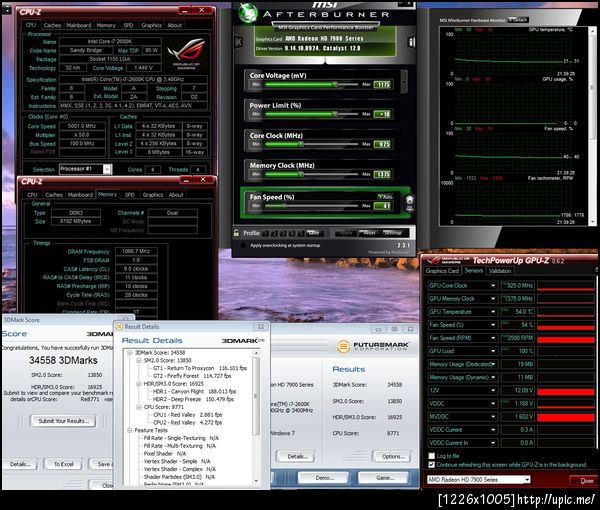This screenshot has height=510, width=600.
Task: Click Demo button in 3DMark window
Action: click(324, 478)
